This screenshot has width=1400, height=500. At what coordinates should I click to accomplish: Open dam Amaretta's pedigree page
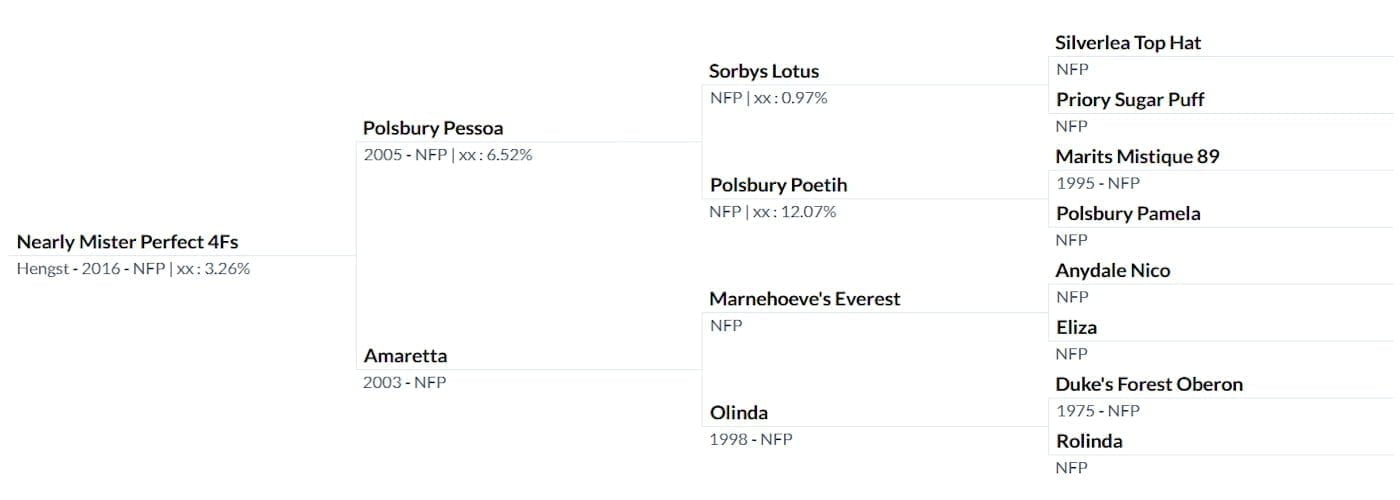(405, 356)
